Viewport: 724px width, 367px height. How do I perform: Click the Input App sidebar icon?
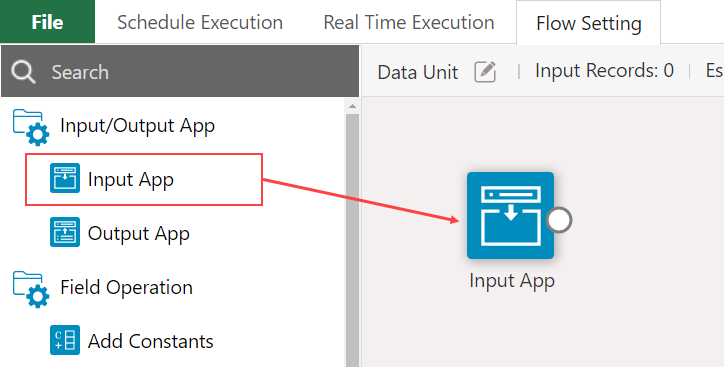point(65,178)
